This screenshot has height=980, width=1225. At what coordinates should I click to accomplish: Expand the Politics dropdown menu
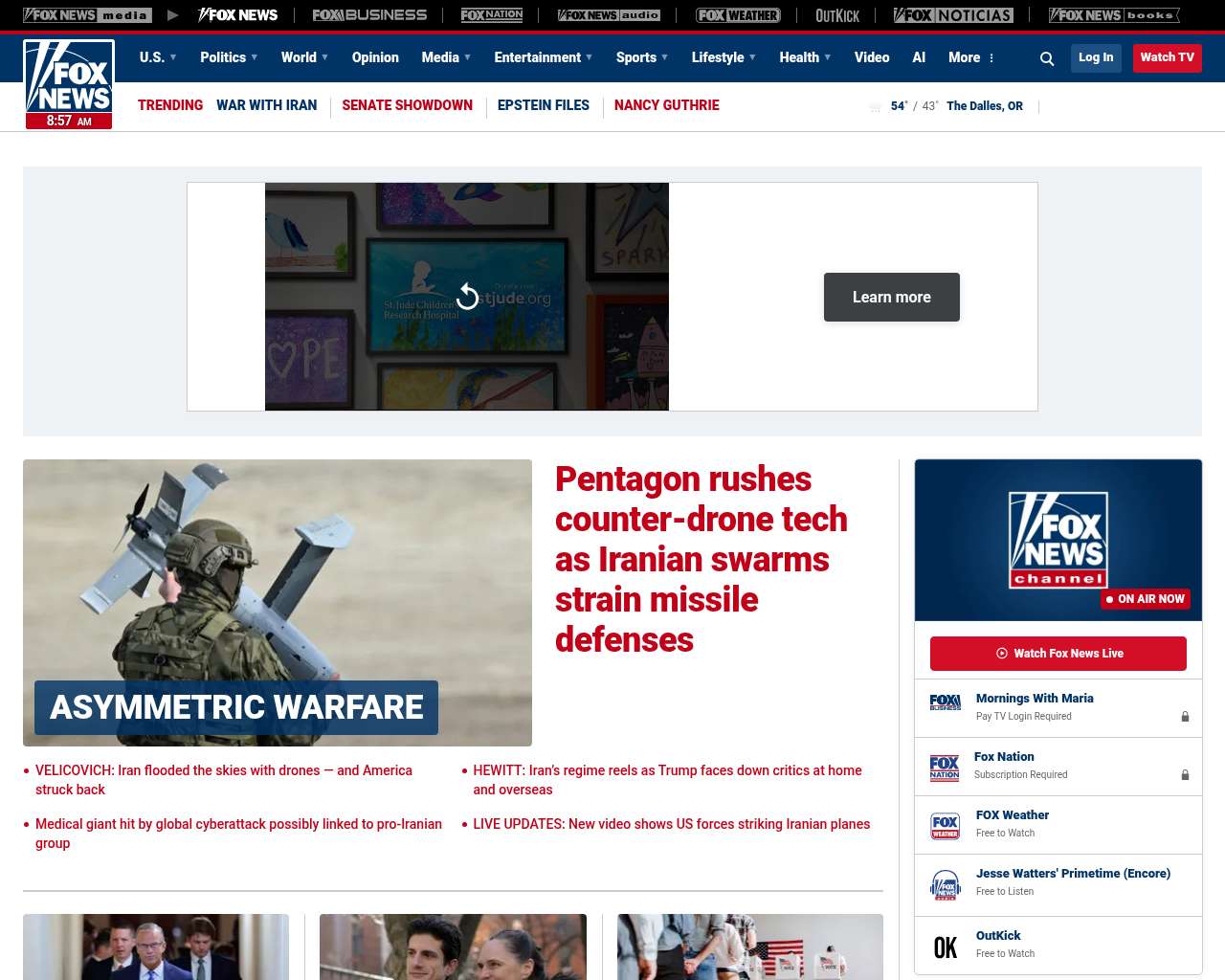[x=229, y=57]
